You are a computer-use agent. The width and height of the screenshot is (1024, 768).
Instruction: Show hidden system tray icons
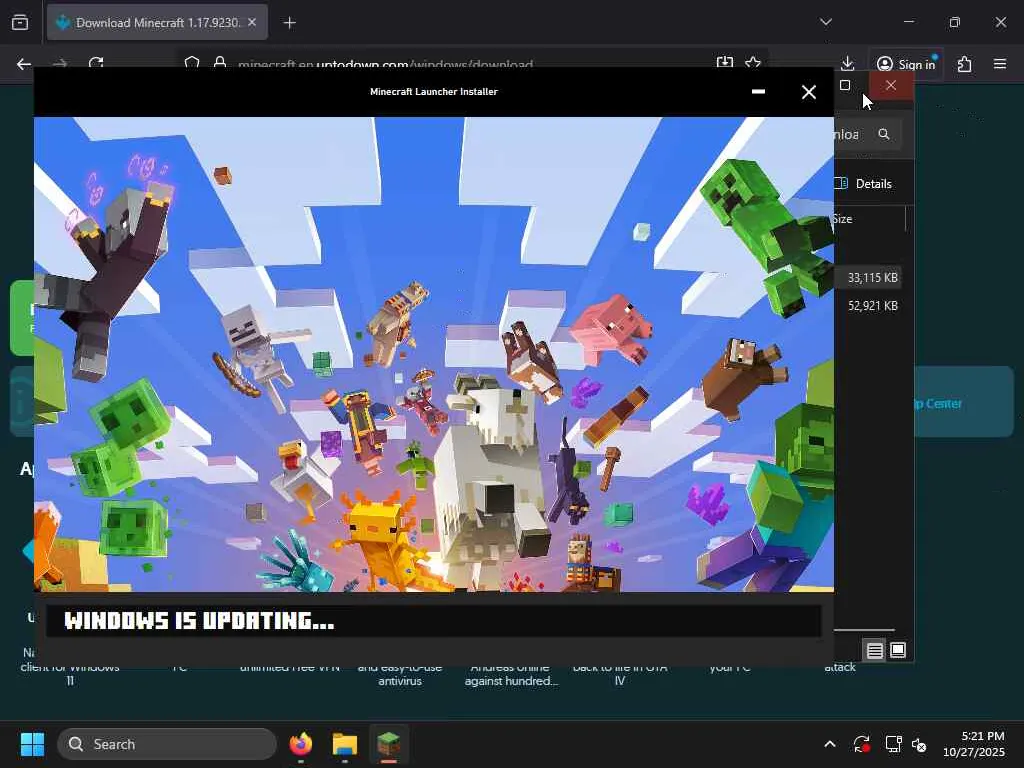tap(829, 744)
